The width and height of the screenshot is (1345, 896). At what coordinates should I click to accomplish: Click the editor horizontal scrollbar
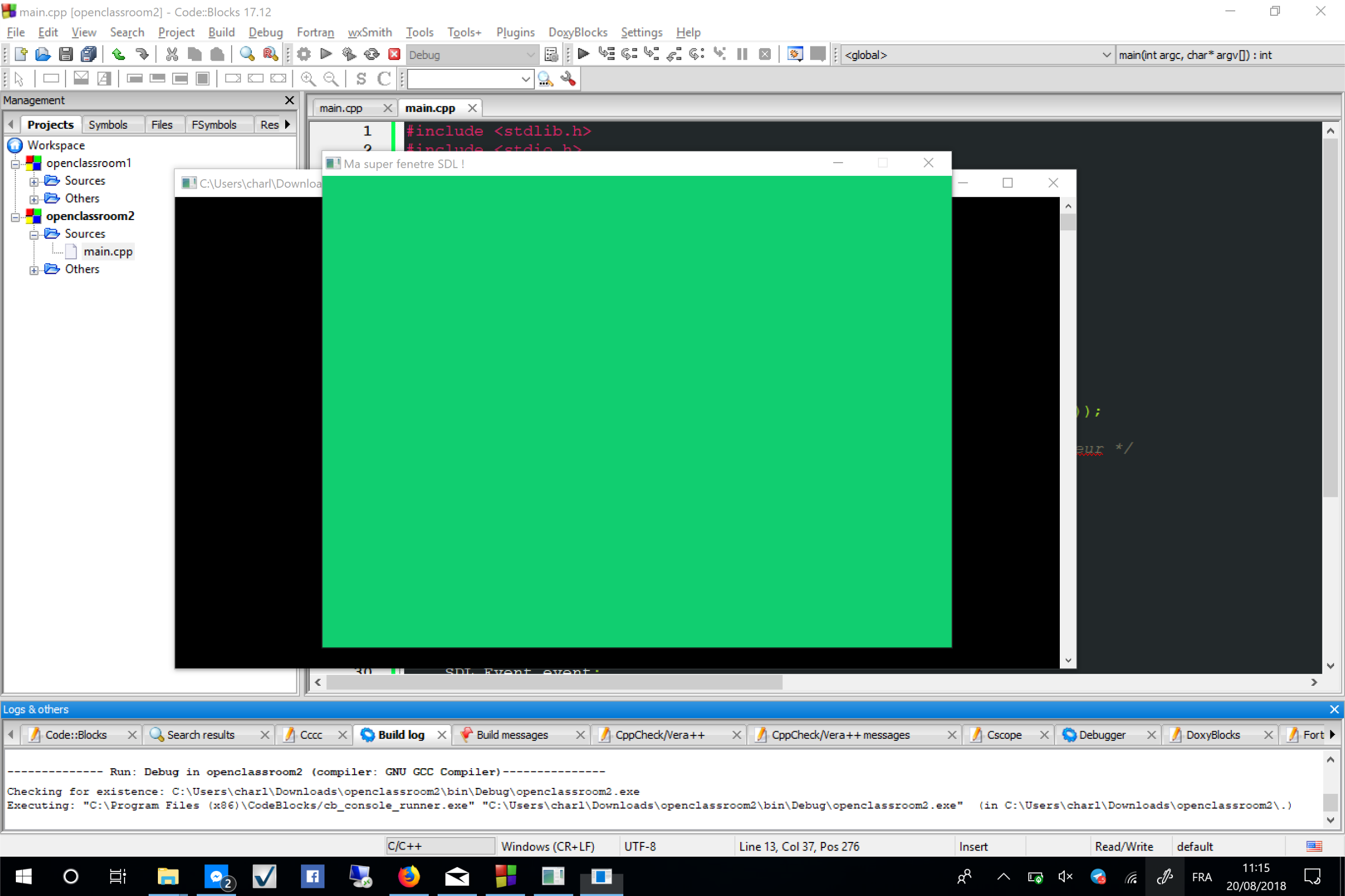click(554, 683)
